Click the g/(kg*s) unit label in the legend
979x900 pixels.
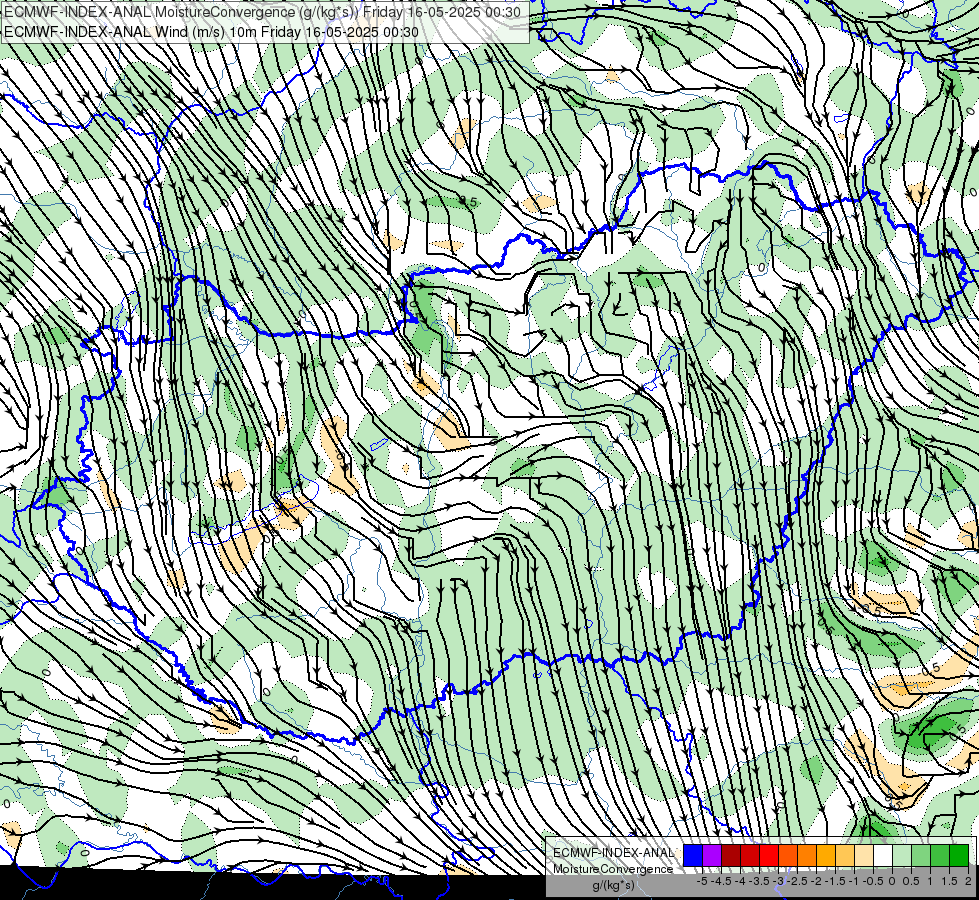(613, 886)
